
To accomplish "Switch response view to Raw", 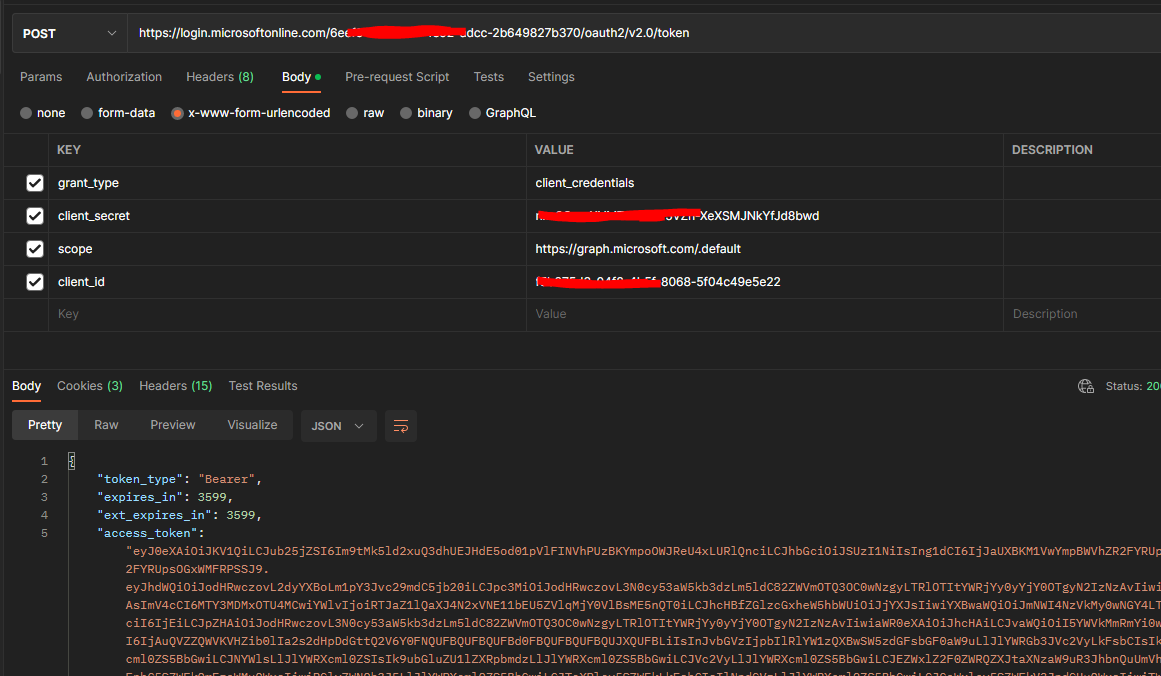I will point(106,425).
